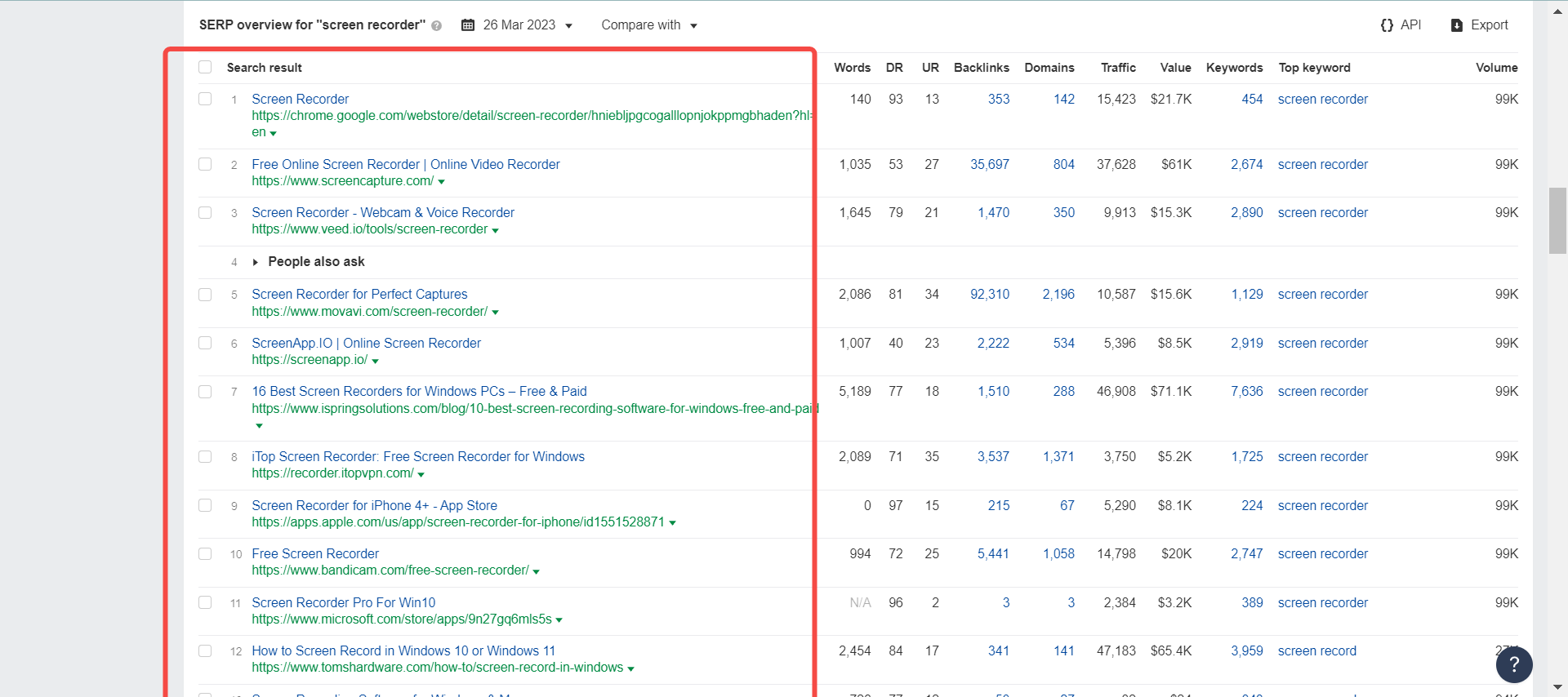Select checkbox for Webcam & Voice Recorder result
1568x697 pixels.
coord(205,212)
